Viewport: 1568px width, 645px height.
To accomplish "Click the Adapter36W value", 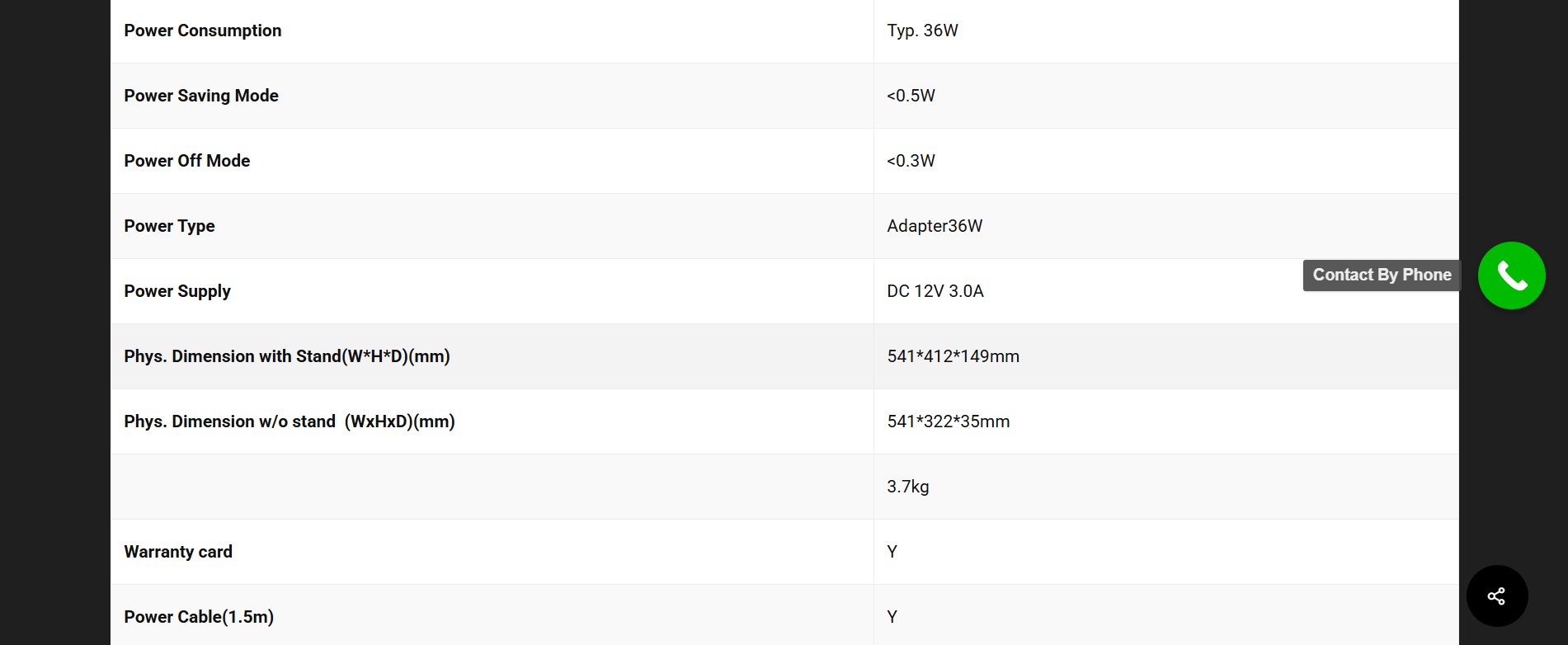I will (935, 226).
